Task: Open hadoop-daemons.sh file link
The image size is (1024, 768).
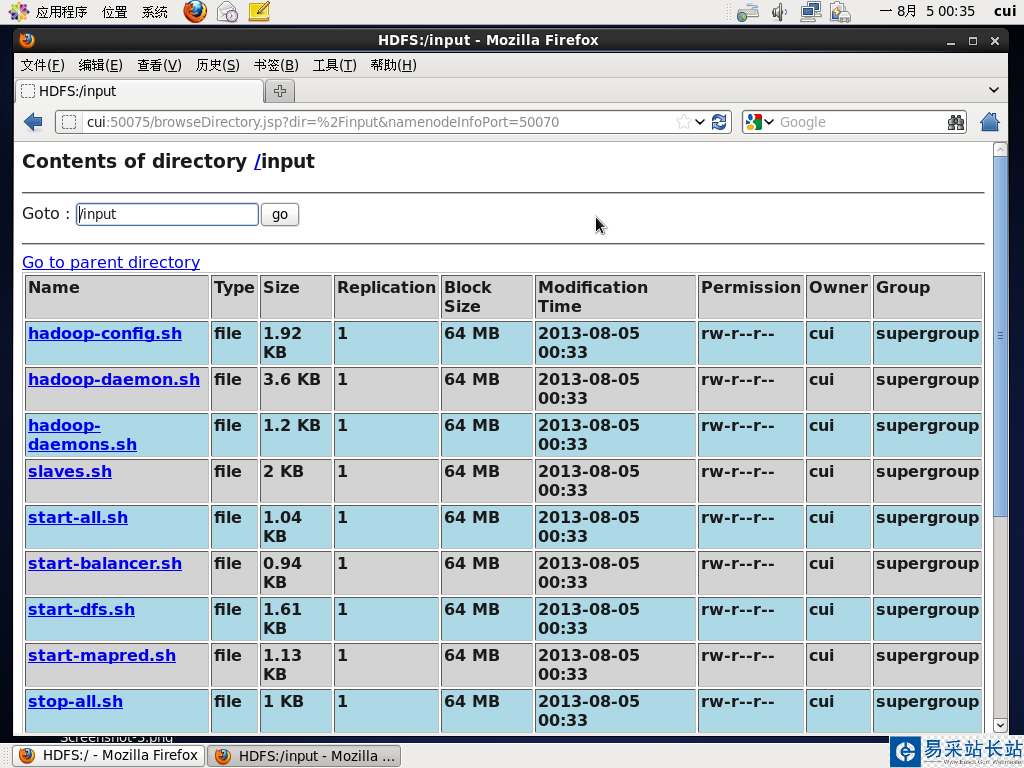Action: (x=82, y=435)
